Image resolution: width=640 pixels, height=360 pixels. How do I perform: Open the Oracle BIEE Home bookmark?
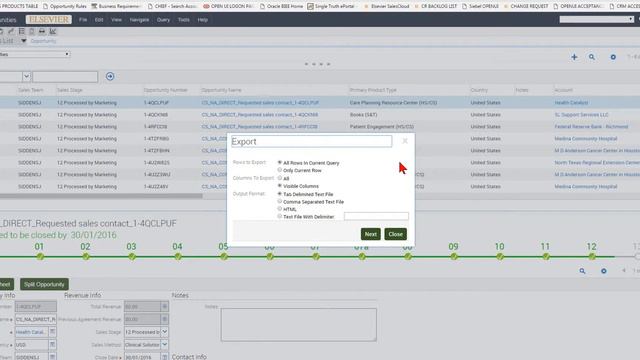click(x=281, y=6)
